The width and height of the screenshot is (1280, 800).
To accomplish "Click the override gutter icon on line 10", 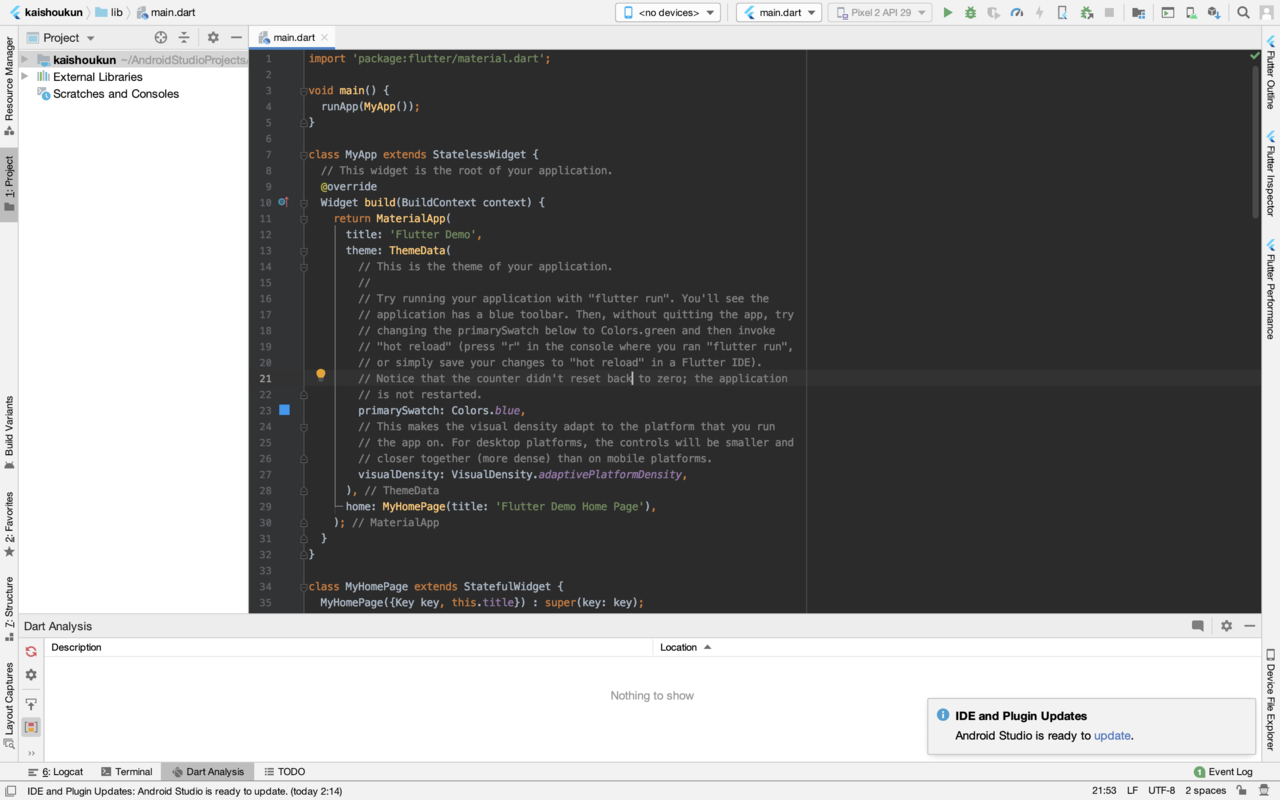I will pyautogui.click(x=284, y=202).
